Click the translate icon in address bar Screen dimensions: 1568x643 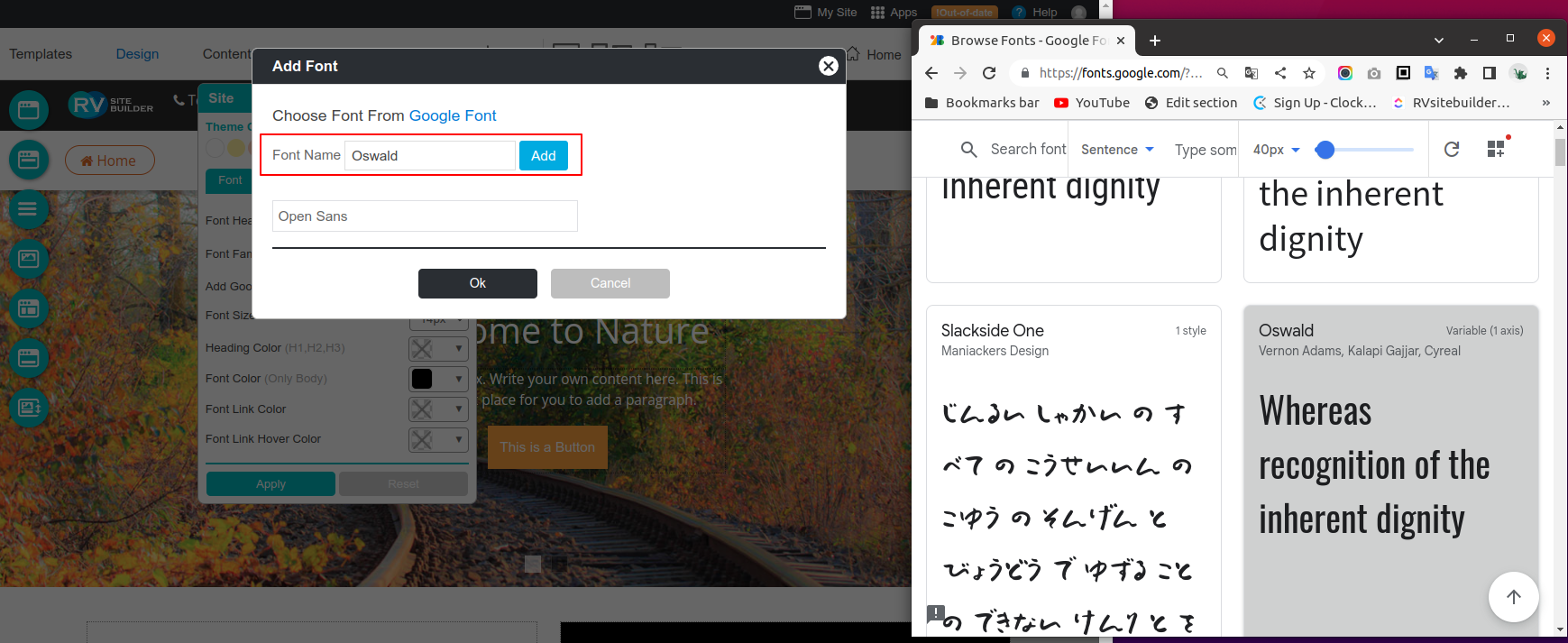1252,73
